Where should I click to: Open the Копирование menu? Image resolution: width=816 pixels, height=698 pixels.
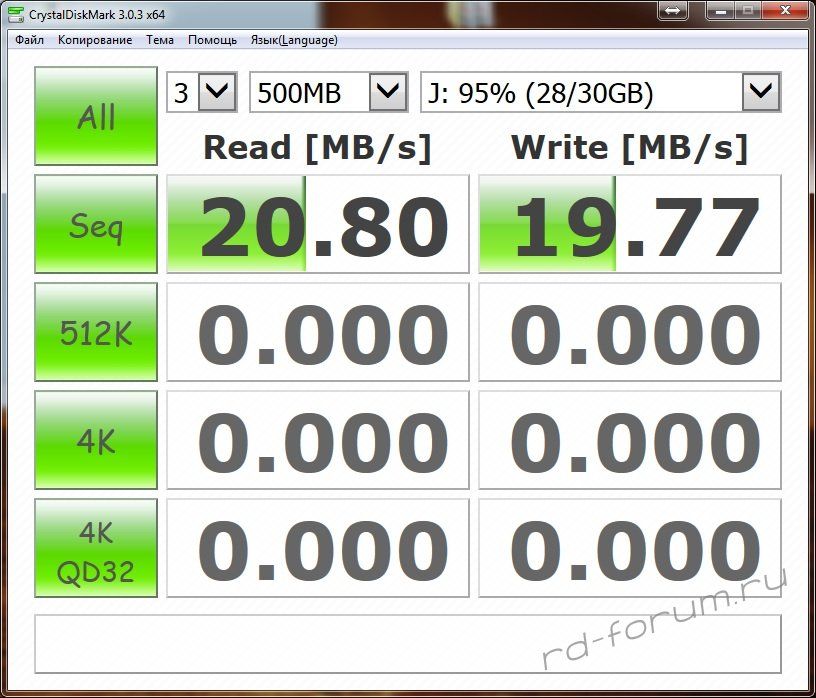coord(95,40)
